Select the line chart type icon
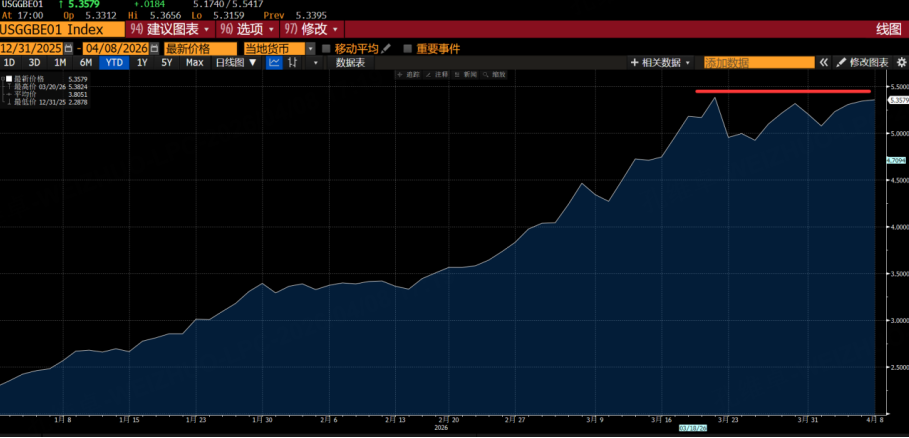This screenshot has height=438, width=909. (x=274, y=63)
